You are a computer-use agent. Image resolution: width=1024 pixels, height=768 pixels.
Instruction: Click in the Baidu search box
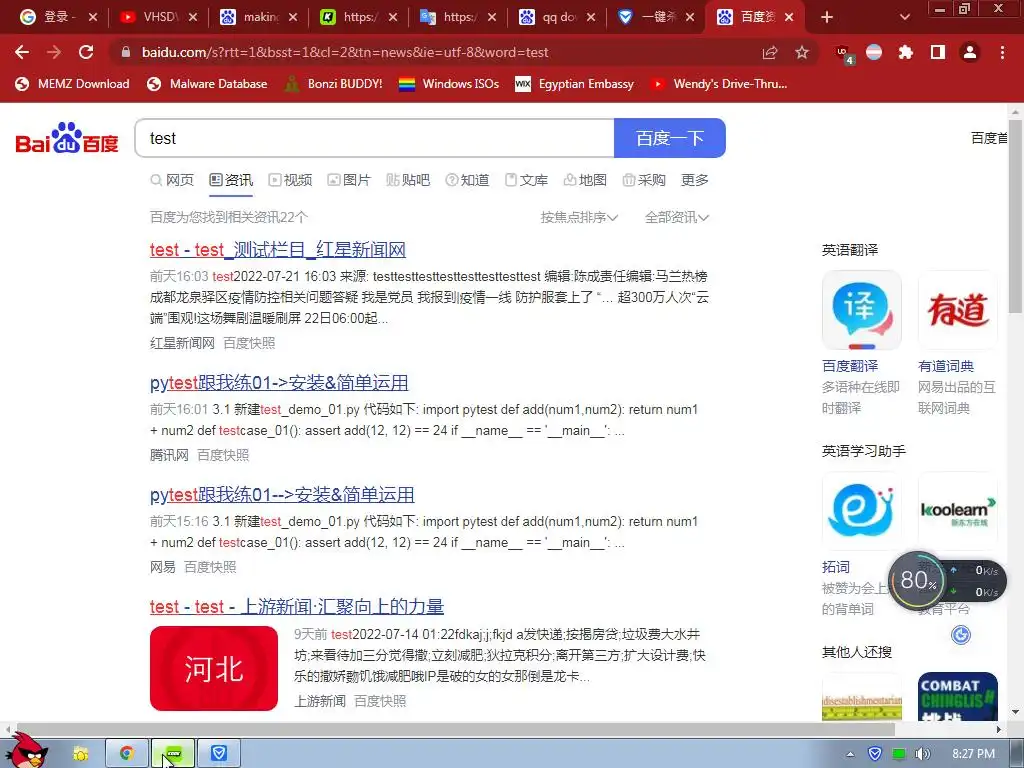click(x=374, y=138)
